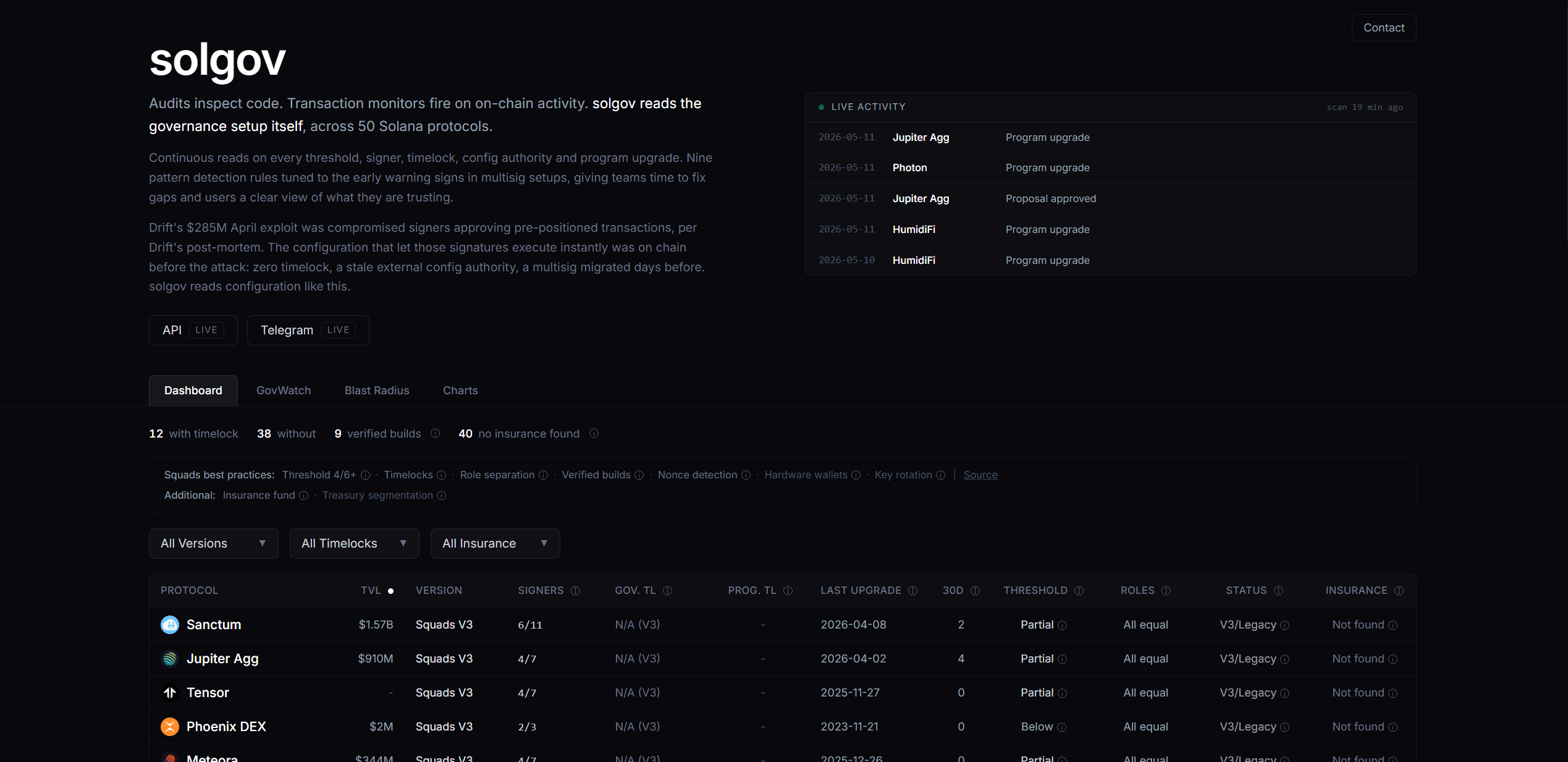1568x762 pixels.
Task: Click info icon beside Treasury segmentation
Action: pyautogui.click(x=442, y=496)
